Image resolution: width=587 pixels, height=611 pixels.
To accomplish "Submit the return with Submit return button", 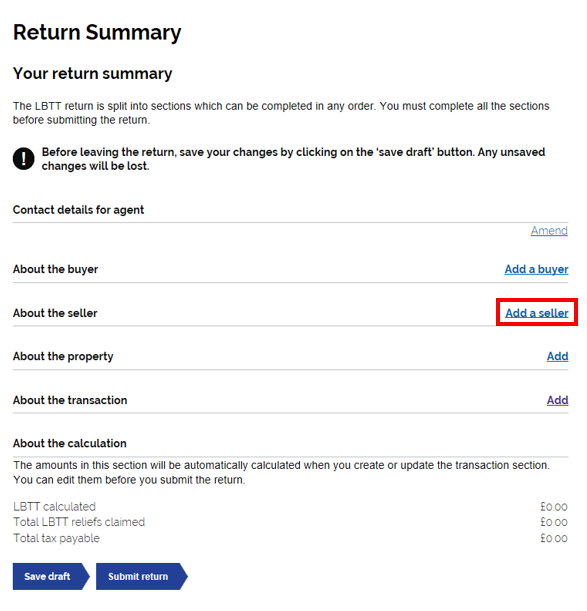I will 142,576.
